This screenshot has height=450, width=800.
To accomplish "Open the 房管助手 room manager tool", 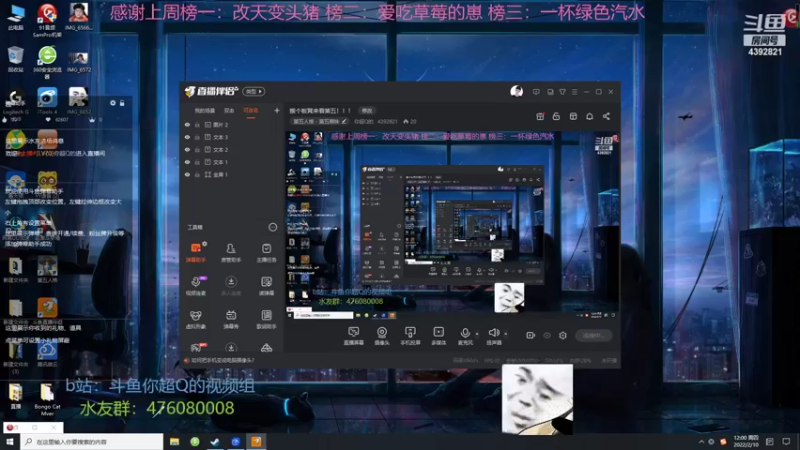I will pos(231,252).
